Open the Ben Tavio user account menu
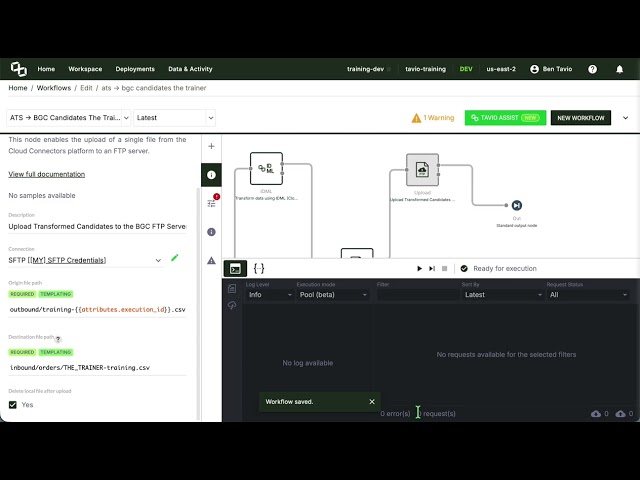The image size is (640, 480). click(551, 69)
